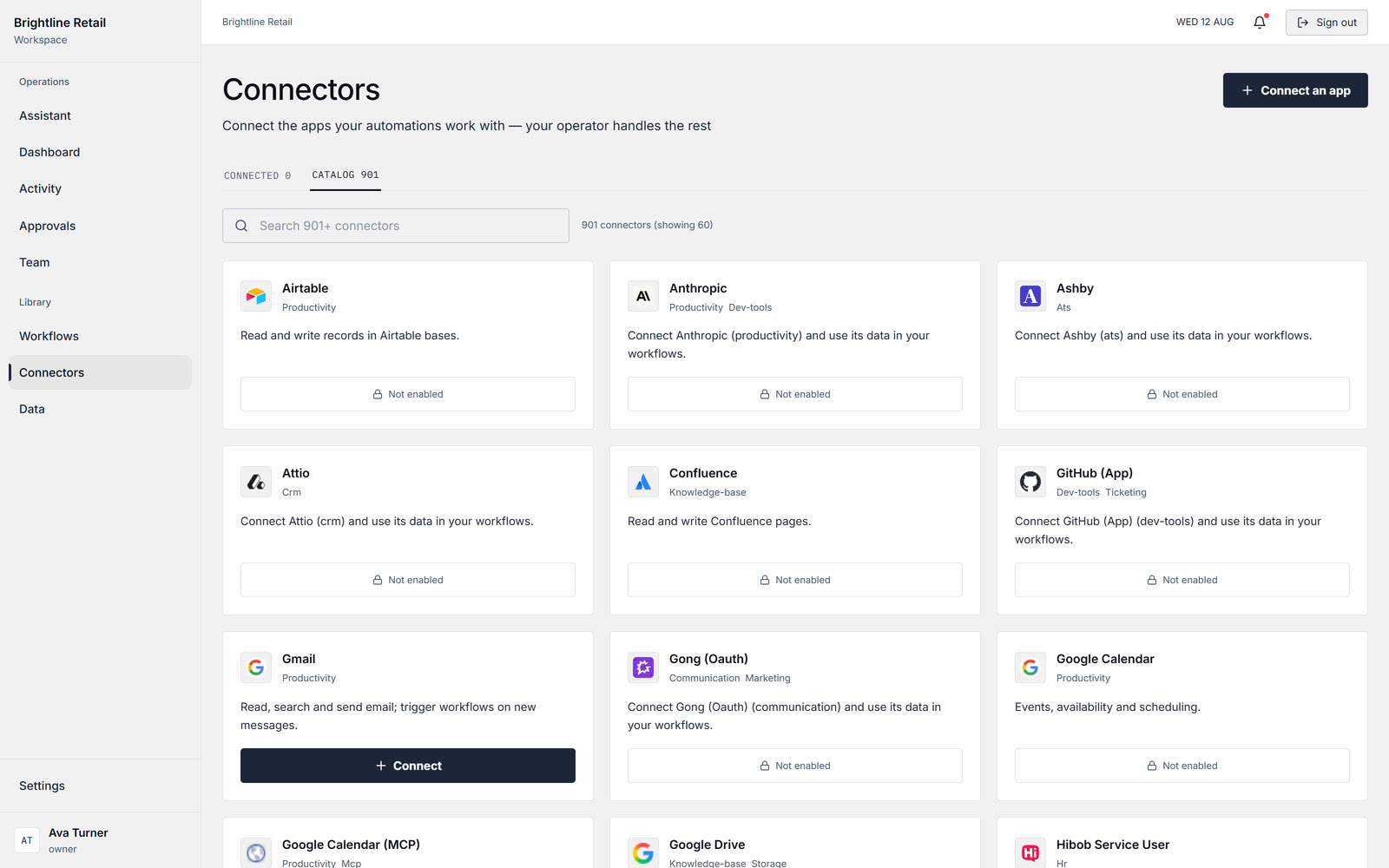The height and width of the screenshot is (868, 1389).
Task: Click the Gong (Oauth) card title
Action: point(708,659)
